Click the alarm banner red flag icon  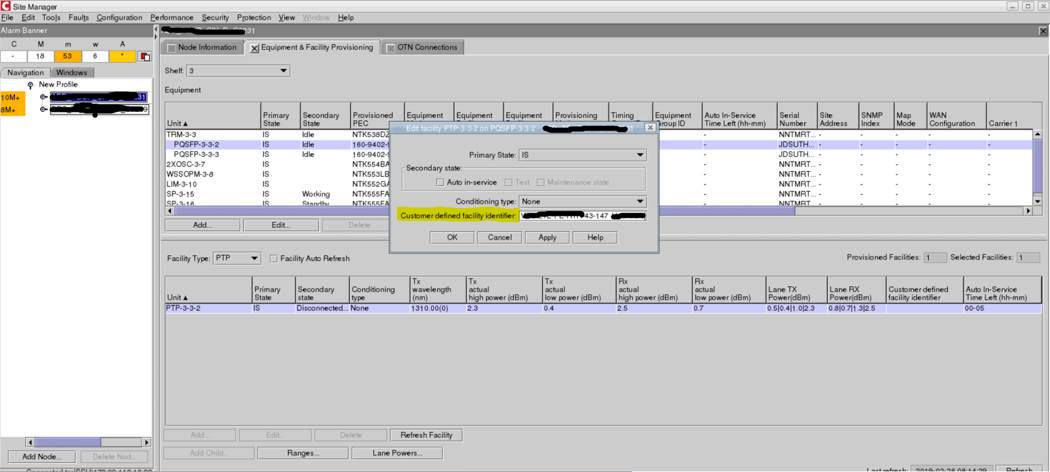pyautogui.click(x=144, y=57)
